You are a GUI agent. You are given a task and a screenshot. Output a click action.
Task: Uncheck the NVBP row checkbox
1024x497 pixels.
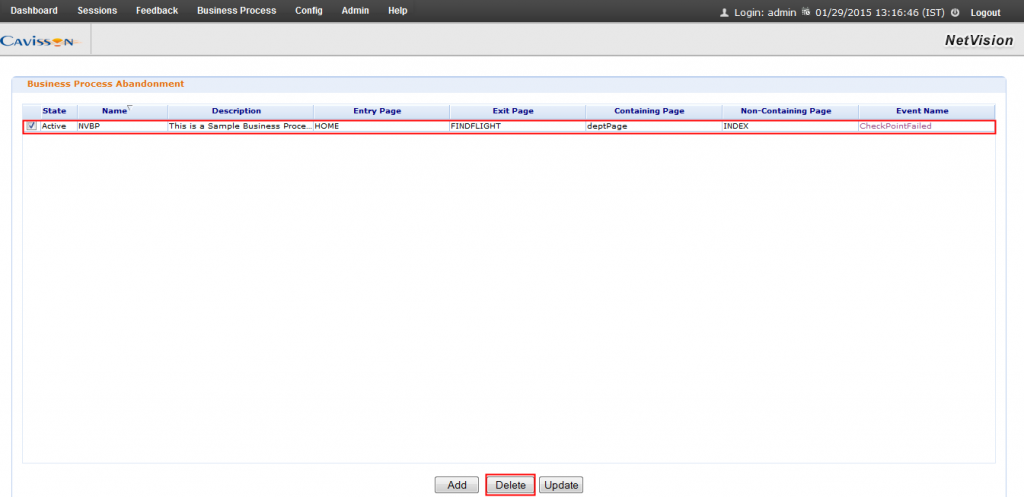(31, 126)
